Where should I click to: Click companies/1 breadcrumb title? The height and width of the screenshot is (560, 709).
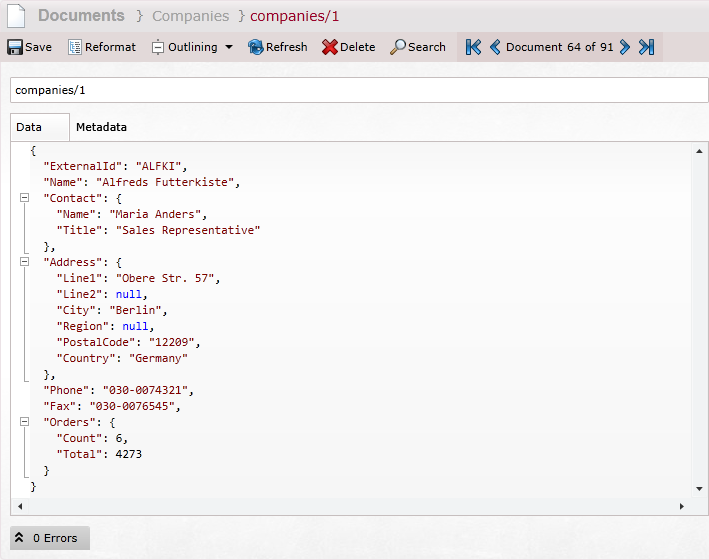294,16
